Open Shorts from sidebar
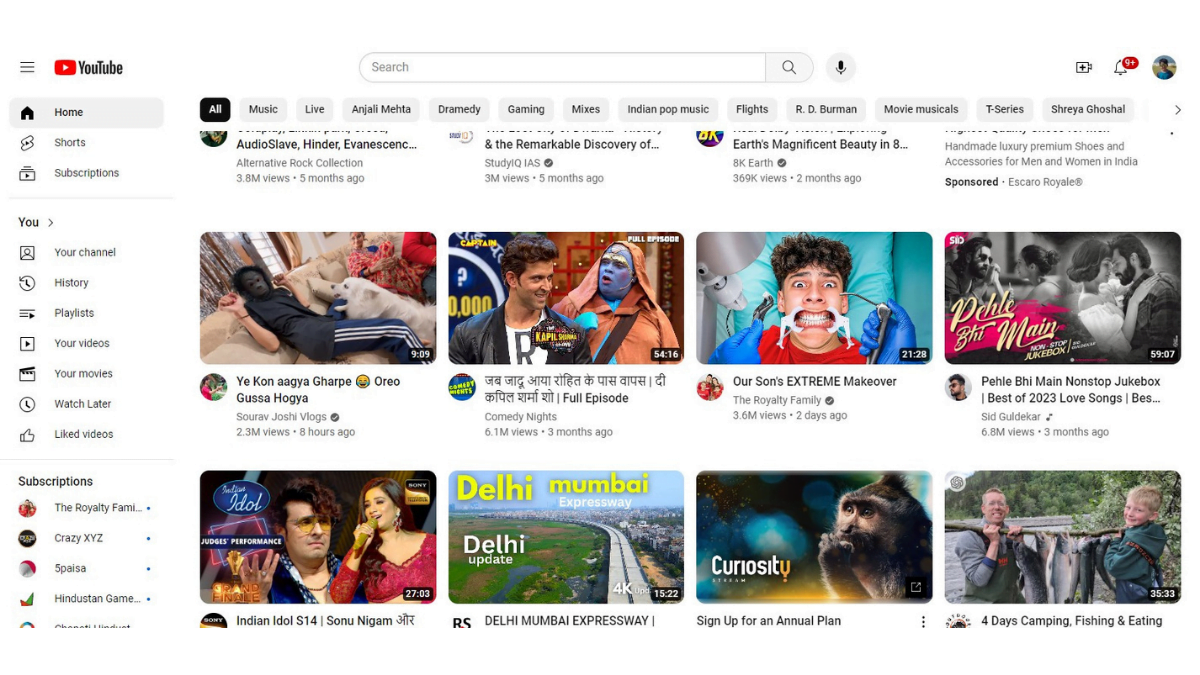The image size is (1200, 675). tap(86, 143)
